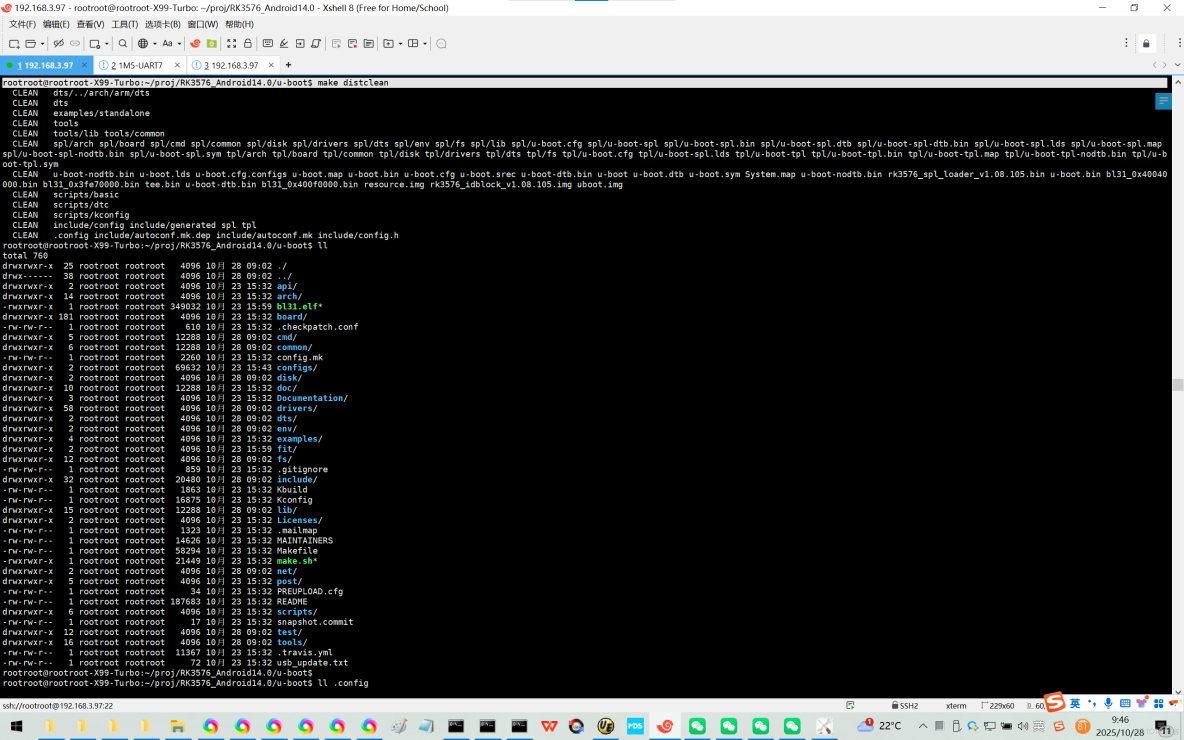Add a new tab with plus button
This screenshot has width=1184, height=740.
pyautogui.click(x=288, y=65)
